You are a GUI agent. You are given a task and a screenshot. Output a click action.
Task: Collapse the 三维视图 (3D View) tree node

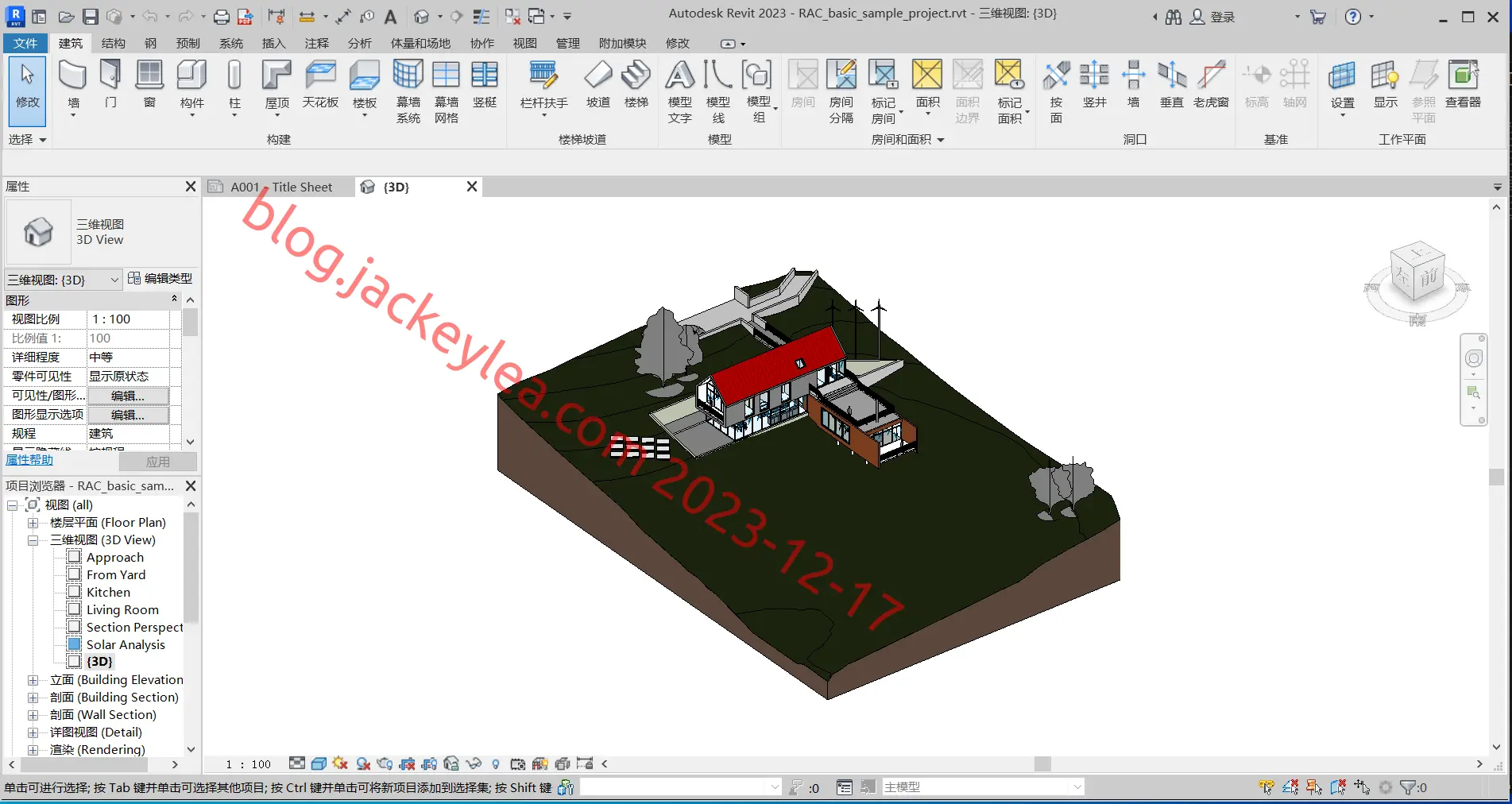pos(33,540)
